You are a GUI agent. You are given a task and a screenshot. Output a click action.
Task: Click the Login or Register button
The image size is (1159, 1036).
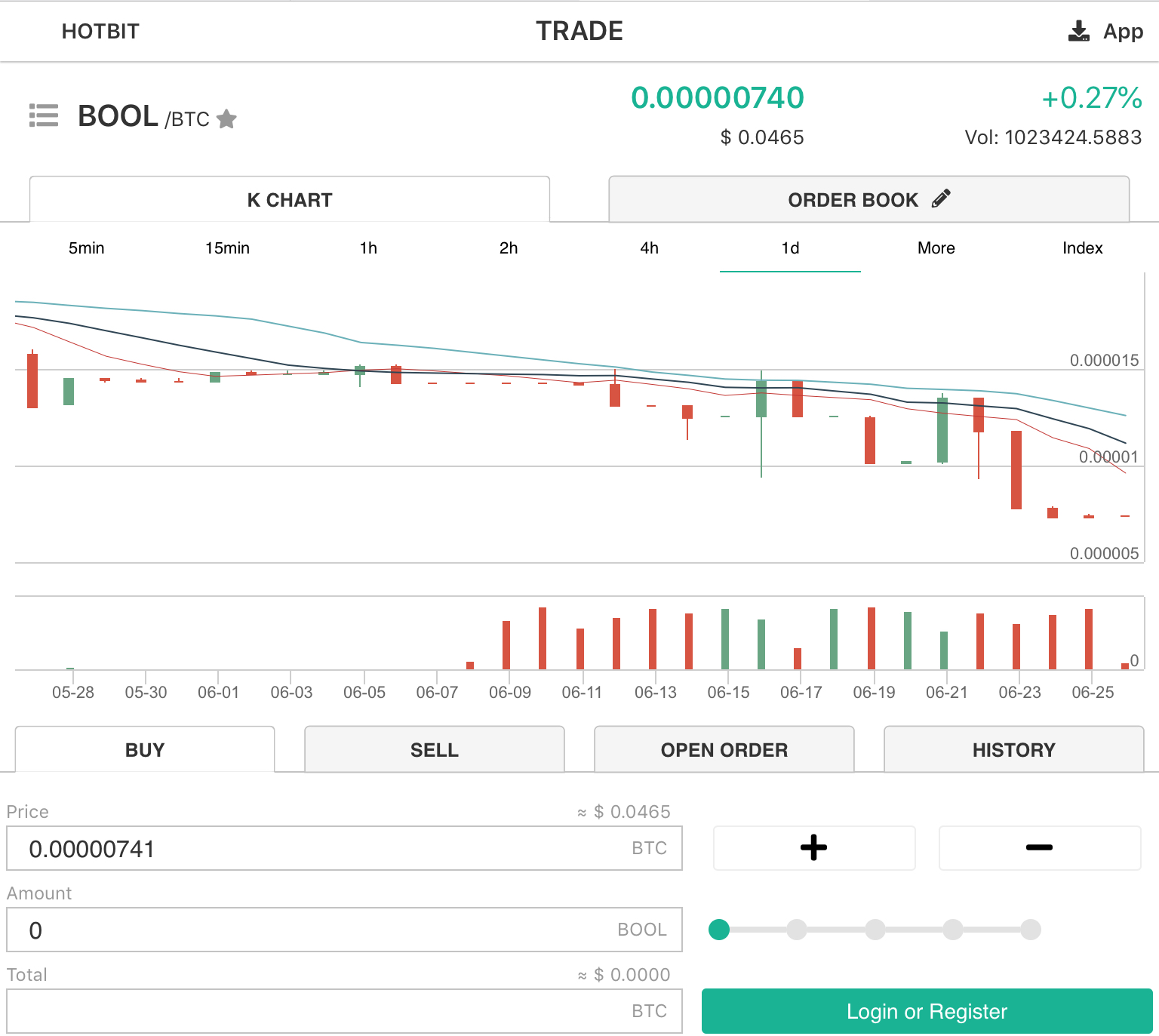click(x=927, y=1011)
